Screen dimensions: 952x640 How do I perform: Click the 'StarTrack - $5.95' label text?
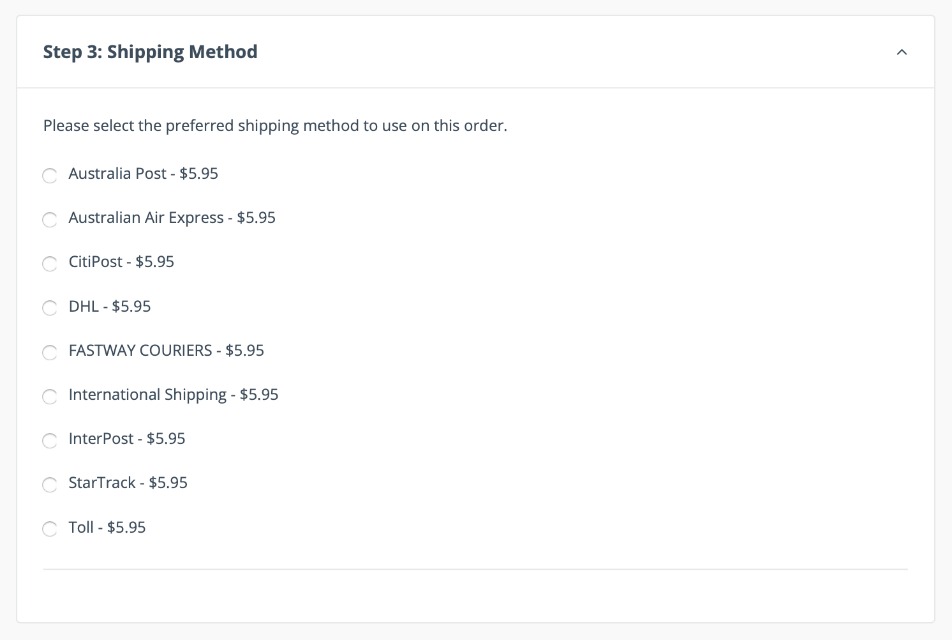128,483
